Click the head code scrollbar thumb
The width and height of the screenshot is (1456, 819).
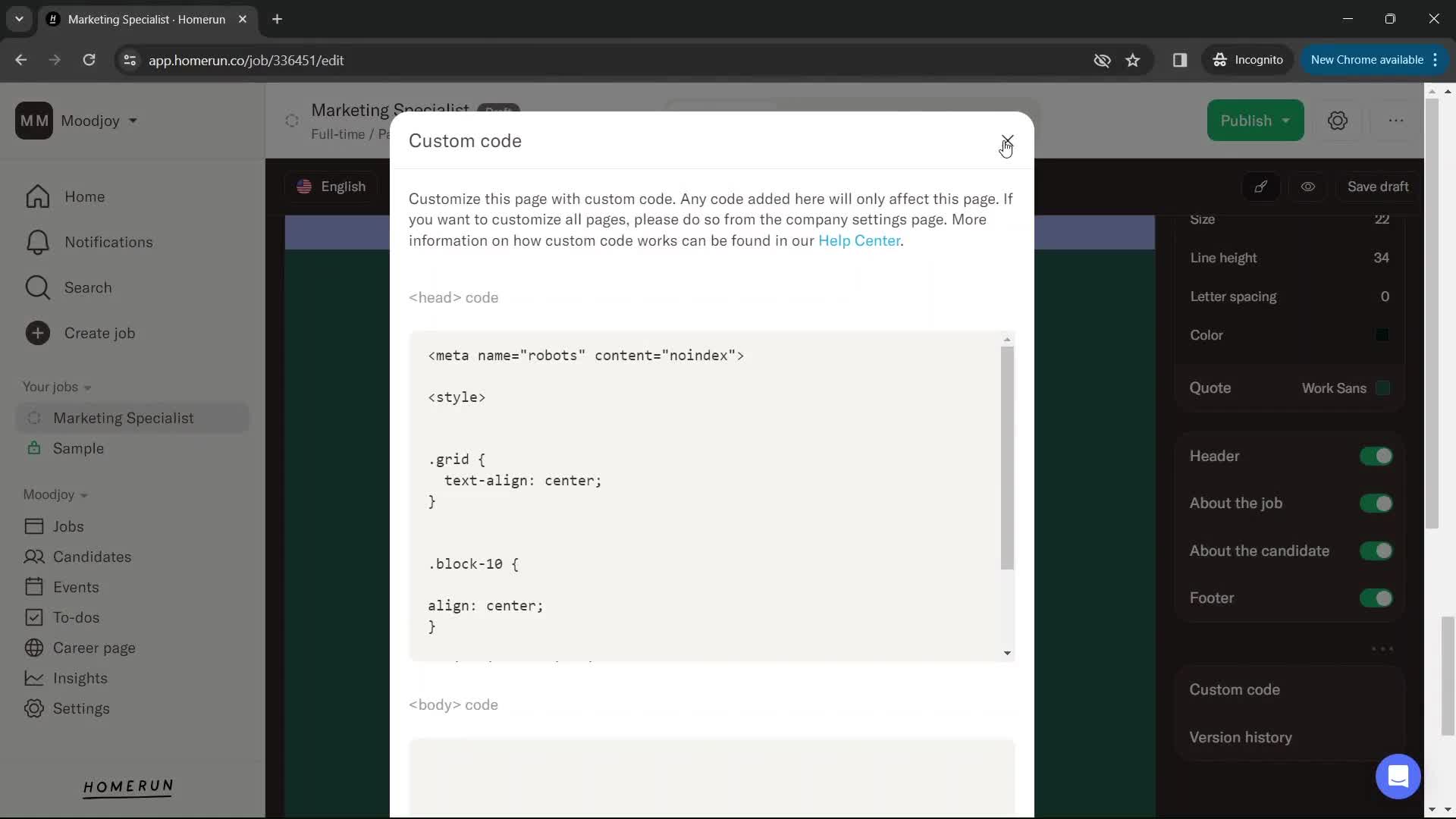click(x=1007, y=458)
